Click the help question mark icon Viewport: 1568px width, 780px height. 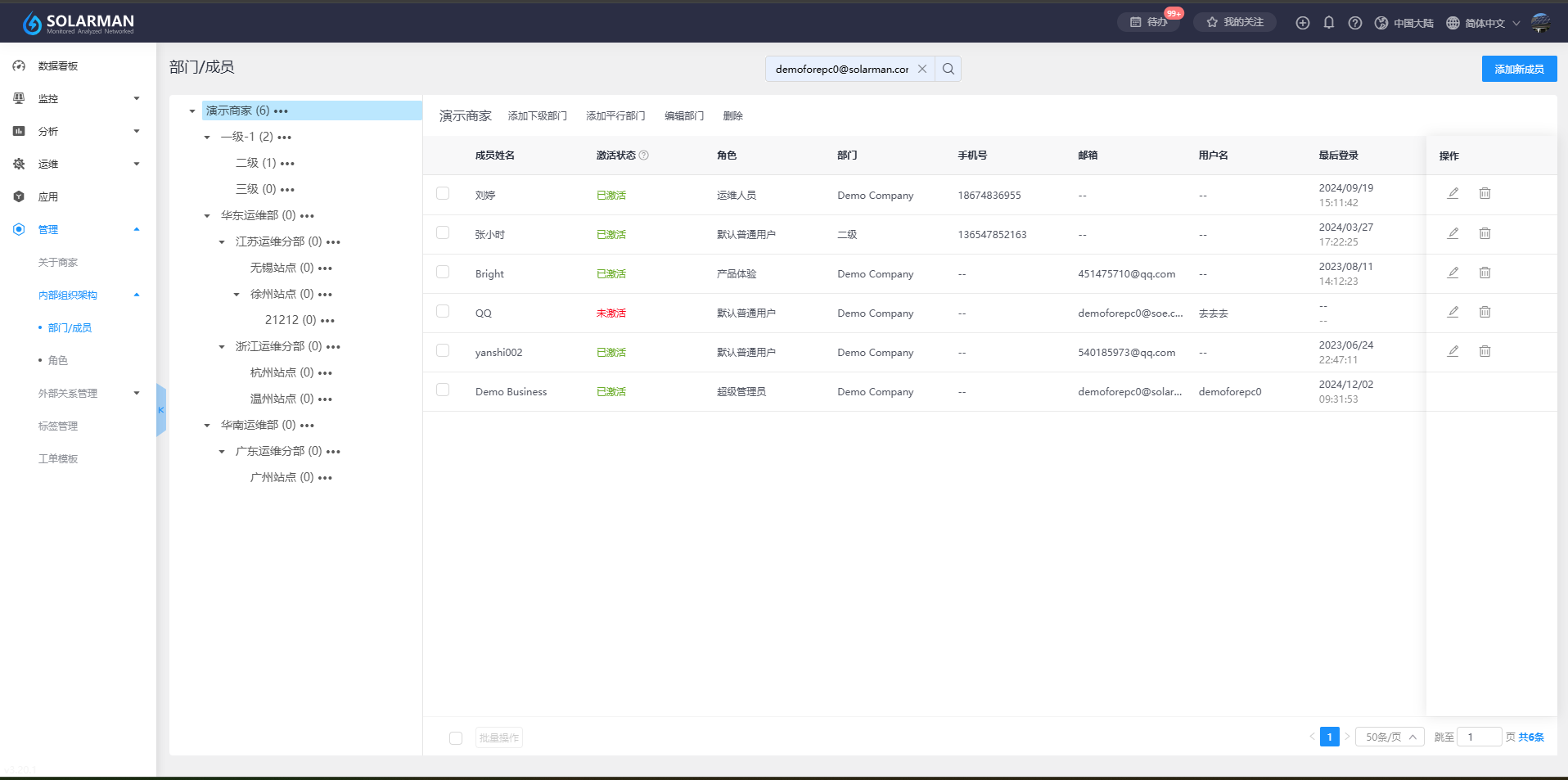click(1355, 23)
